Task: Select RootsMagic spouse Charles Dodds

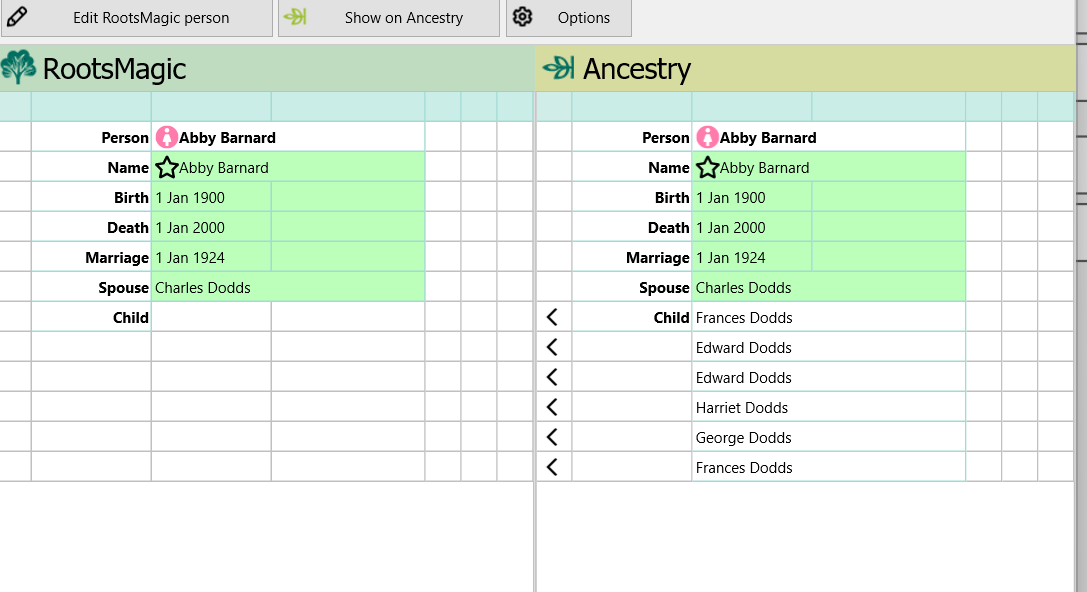Action: point(288,288)
